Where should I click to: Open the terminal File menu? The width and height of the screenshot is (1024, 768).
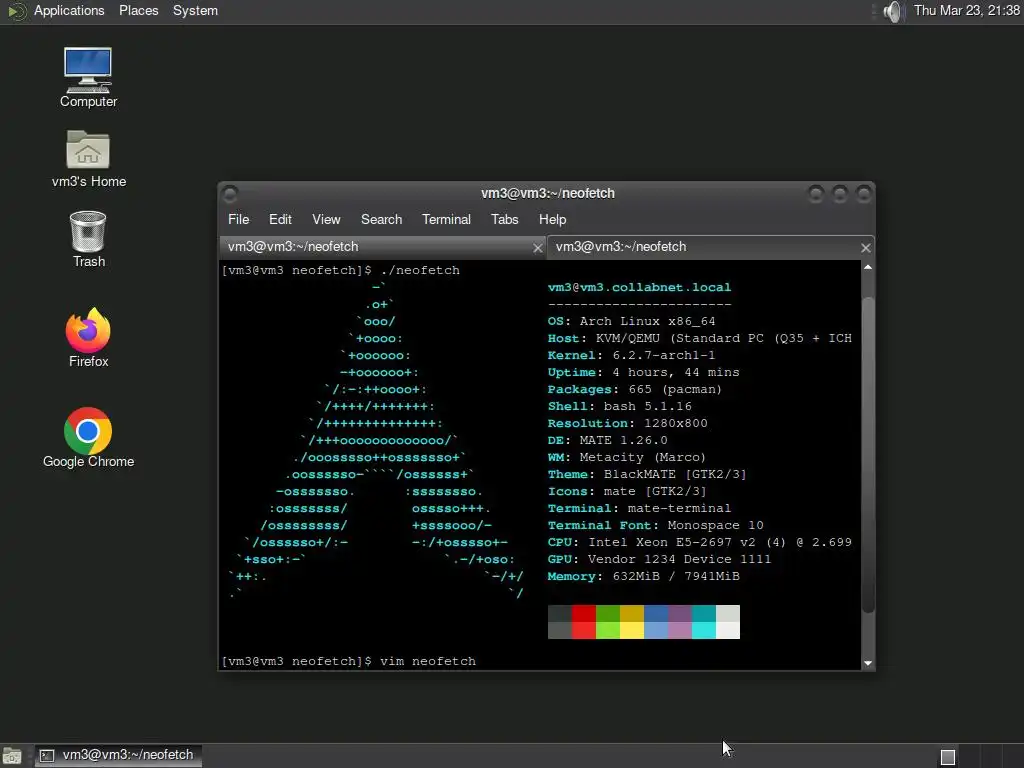point(238,219)
